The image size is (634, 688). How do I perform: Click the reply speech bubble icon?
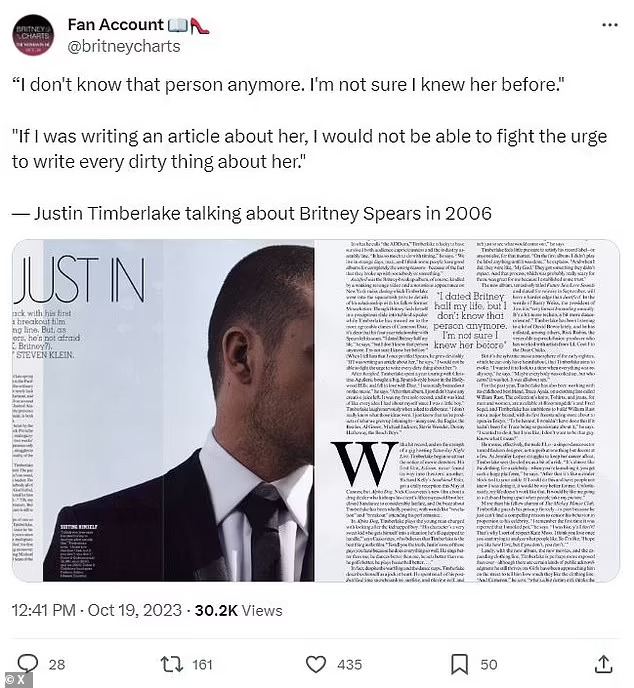click(x=27, y=664)
